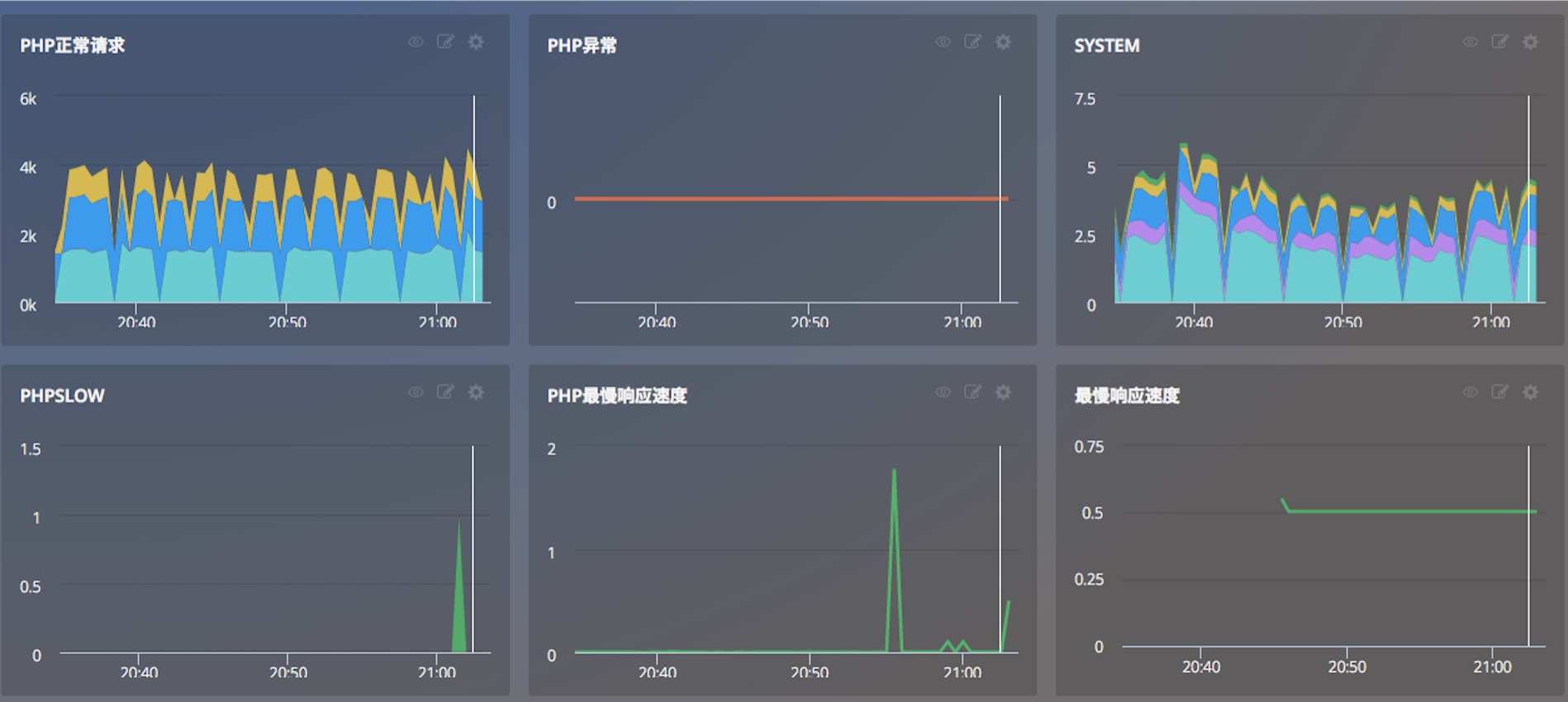Edit the 最慢响应速度 panel

tap(1500, 391)
